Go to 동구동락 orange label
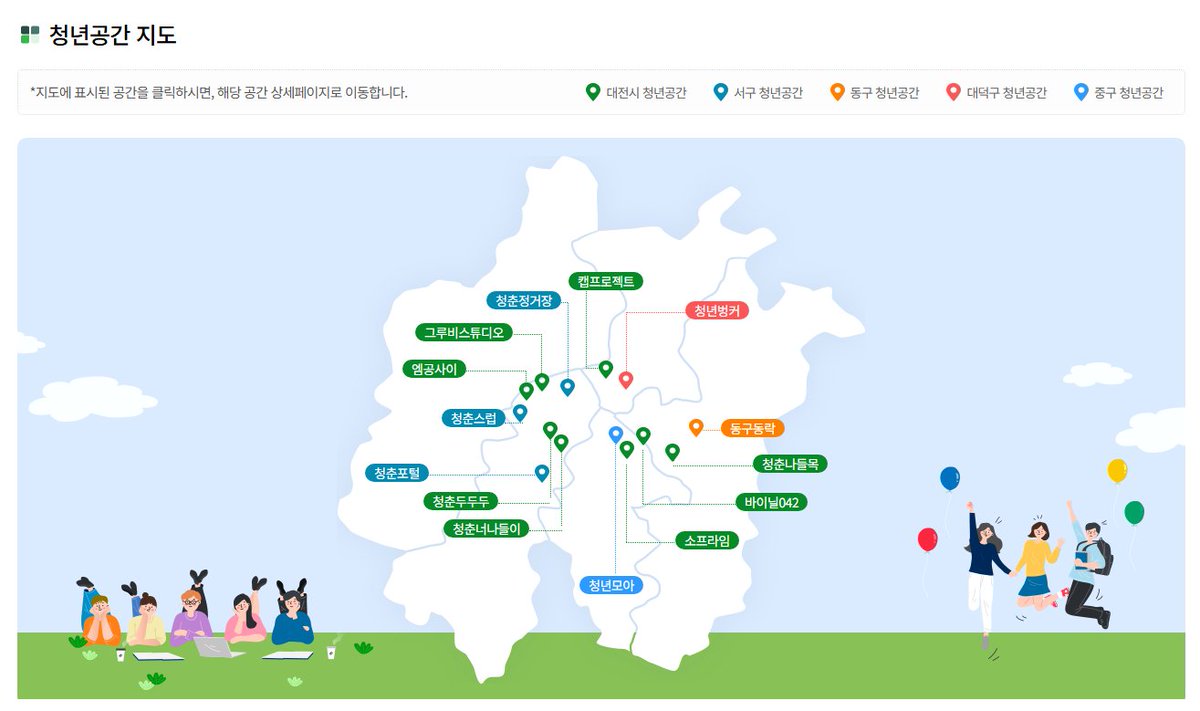This screenshot has width=1200, height=711. (753, 428)
